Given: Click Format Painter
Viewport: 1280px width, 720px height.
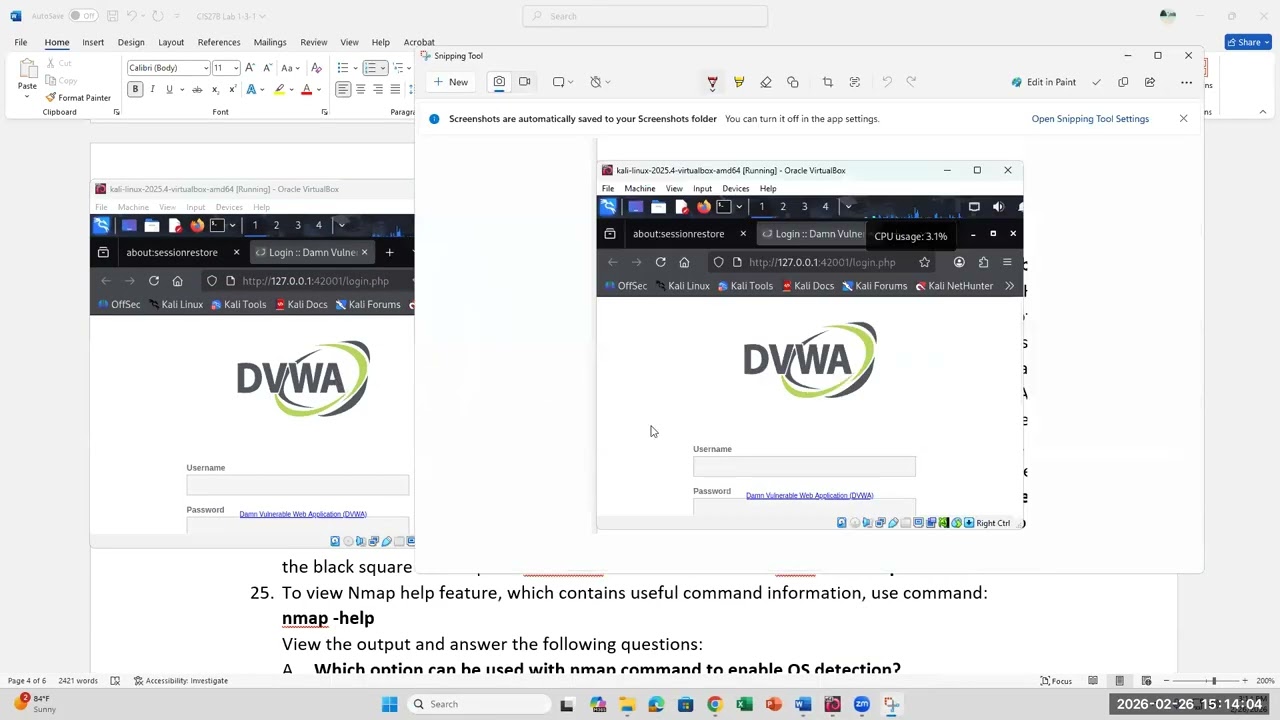Looking at the screenshot, I should click(x=78, y=98).
